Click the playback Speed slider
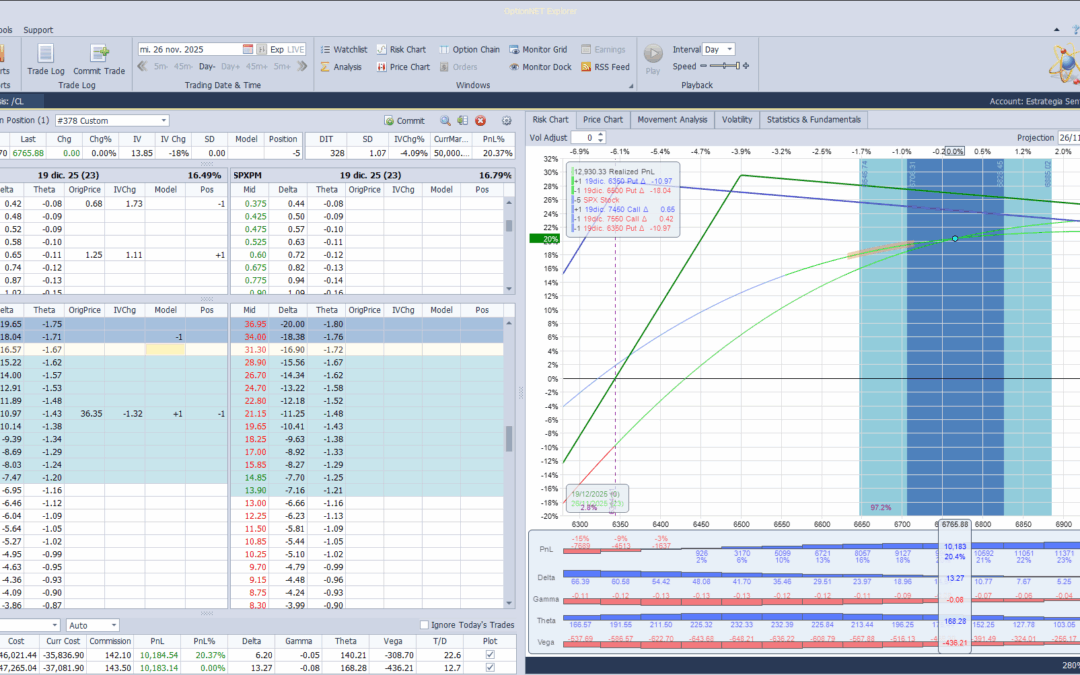The width and height of the screenshot is (1080, 675). click(x=725, y=66)
